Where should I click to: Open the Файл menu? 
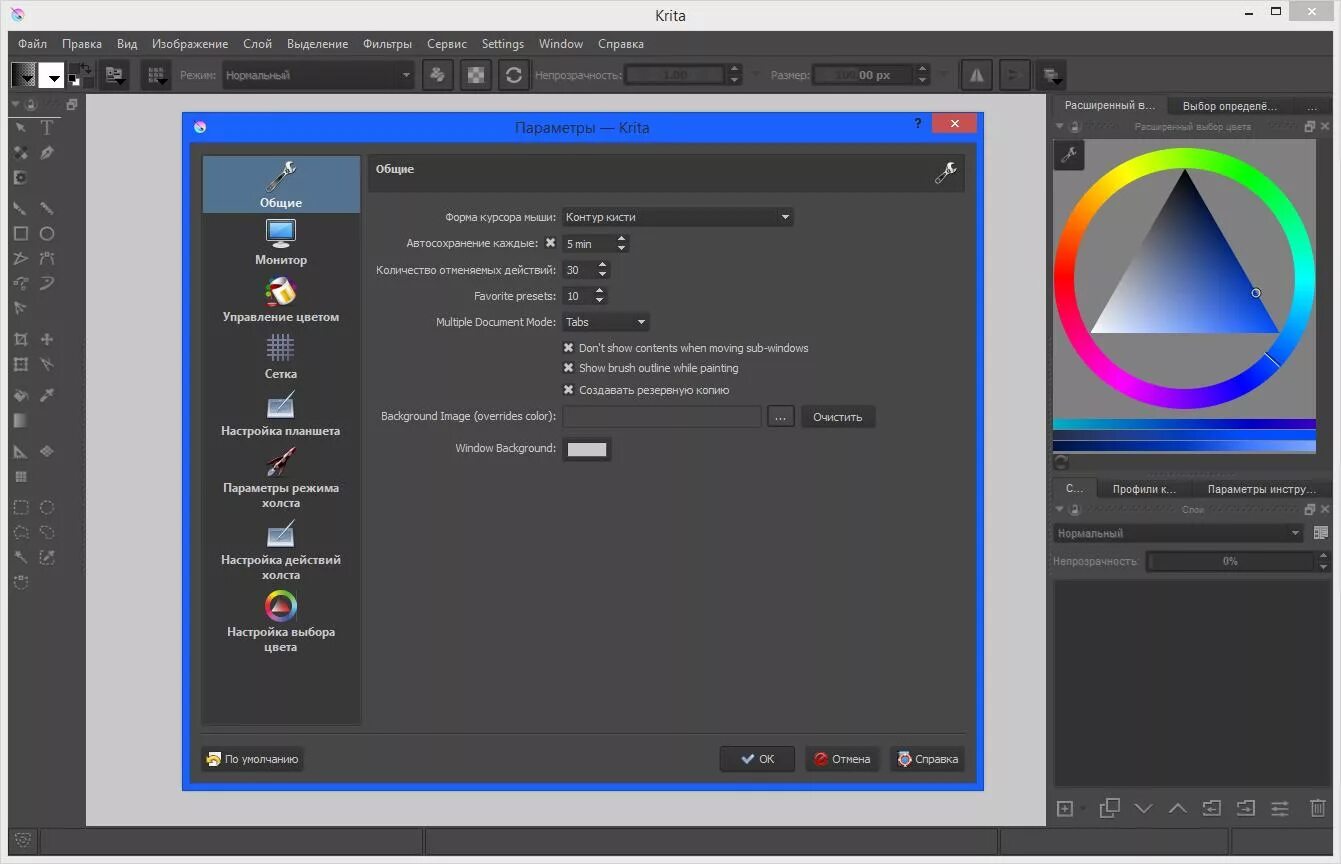(32, 44)
